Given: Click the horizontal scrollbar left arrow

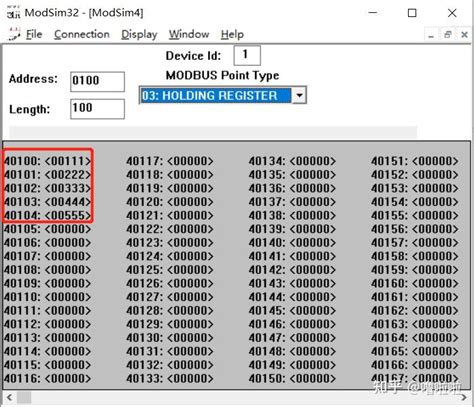Looking at the screenshot, I should [10, 397].
